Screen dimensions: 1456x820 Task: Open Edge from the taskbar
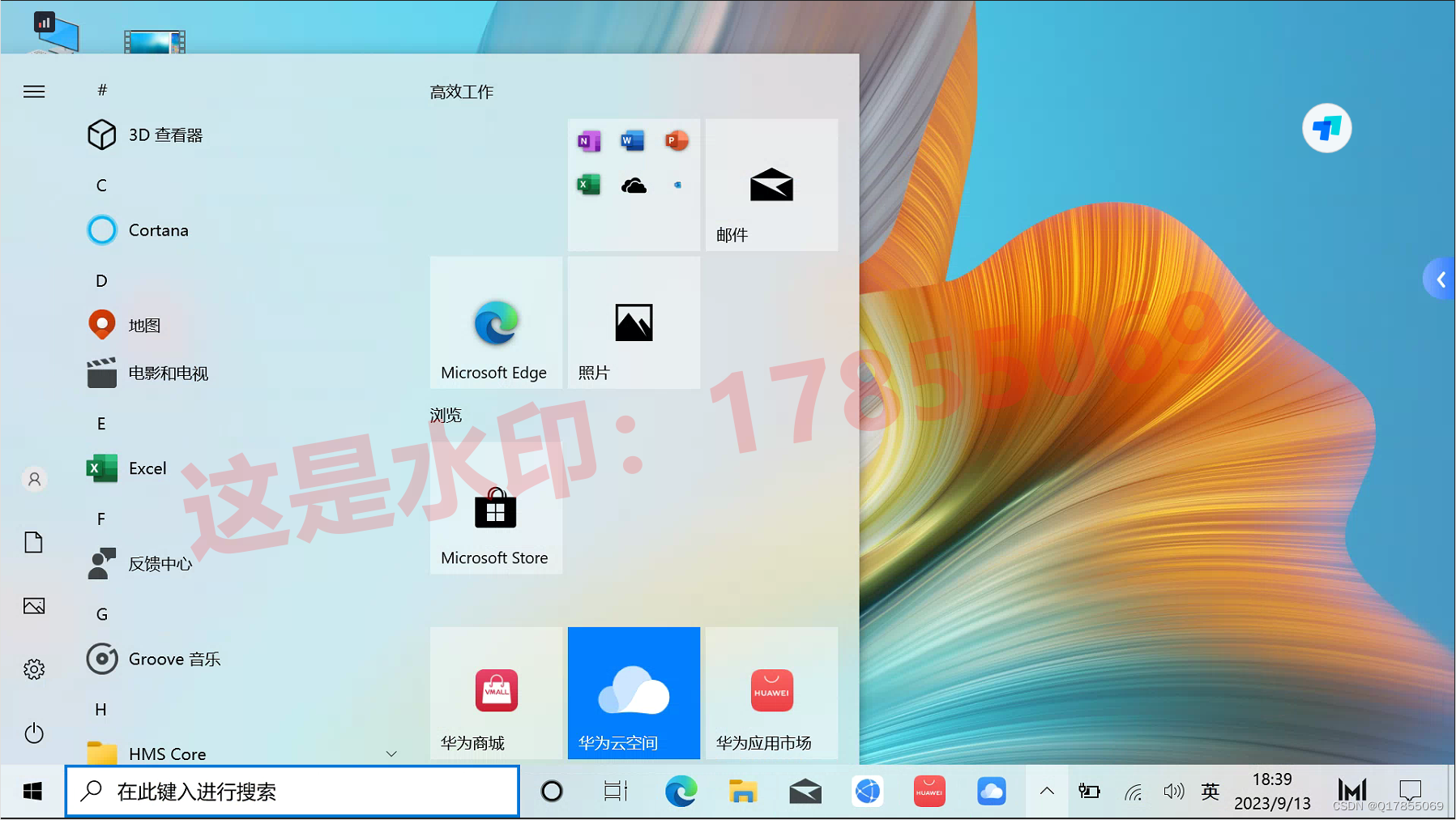tap(681, 792)
